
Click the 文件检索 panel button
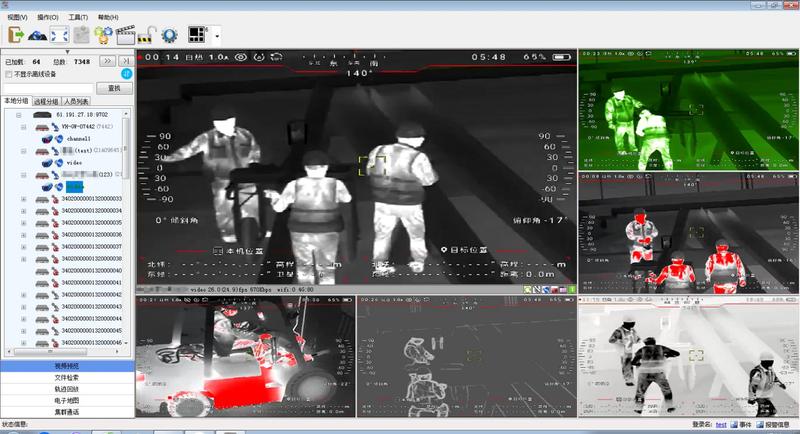[67, 378]
